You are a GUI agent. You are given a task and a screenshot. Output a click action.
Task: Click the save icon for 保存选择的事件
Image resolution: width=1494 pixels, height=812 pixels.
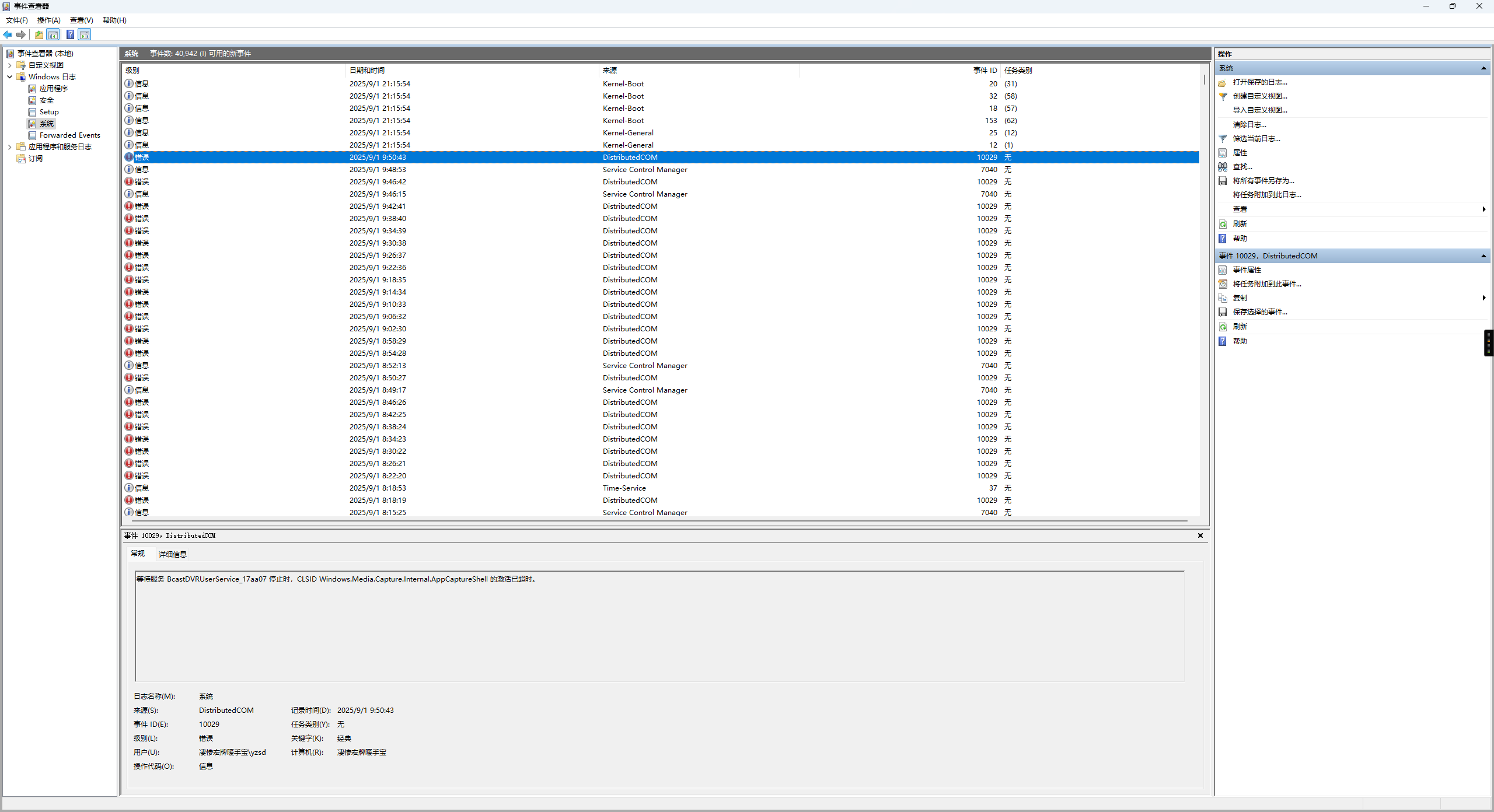[x=1223, y=312]
